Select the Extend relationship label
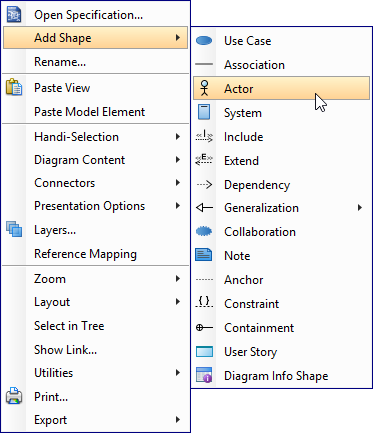 pos(241,161)
